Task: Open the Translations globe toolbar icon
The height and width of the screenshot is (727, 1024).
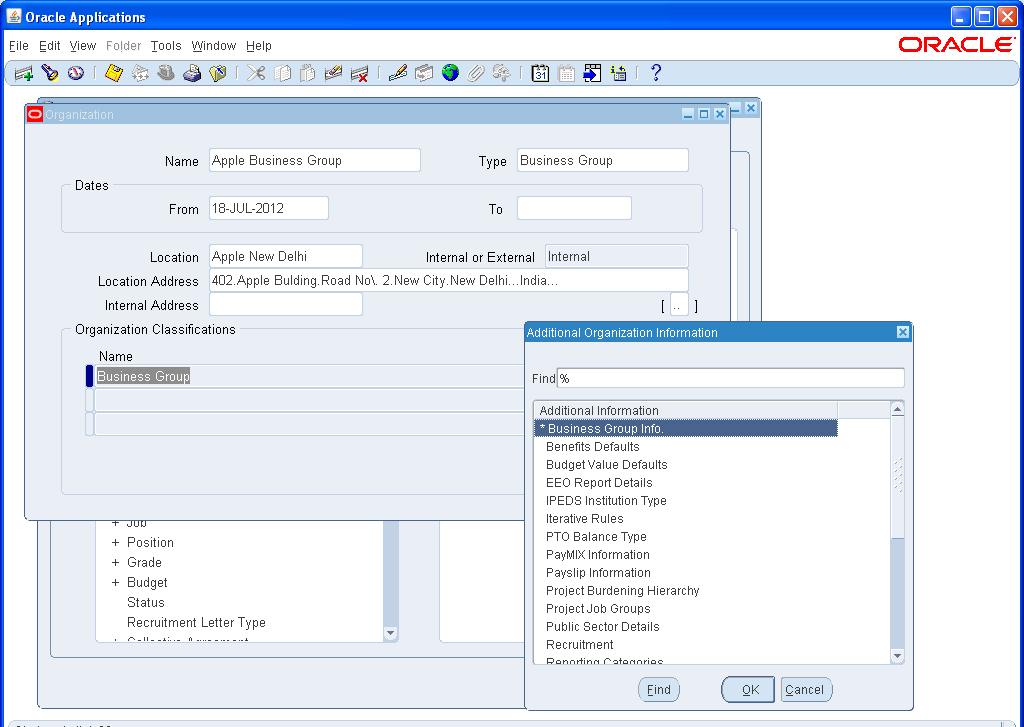Action: pyautogui.click(x=449, y=72)
